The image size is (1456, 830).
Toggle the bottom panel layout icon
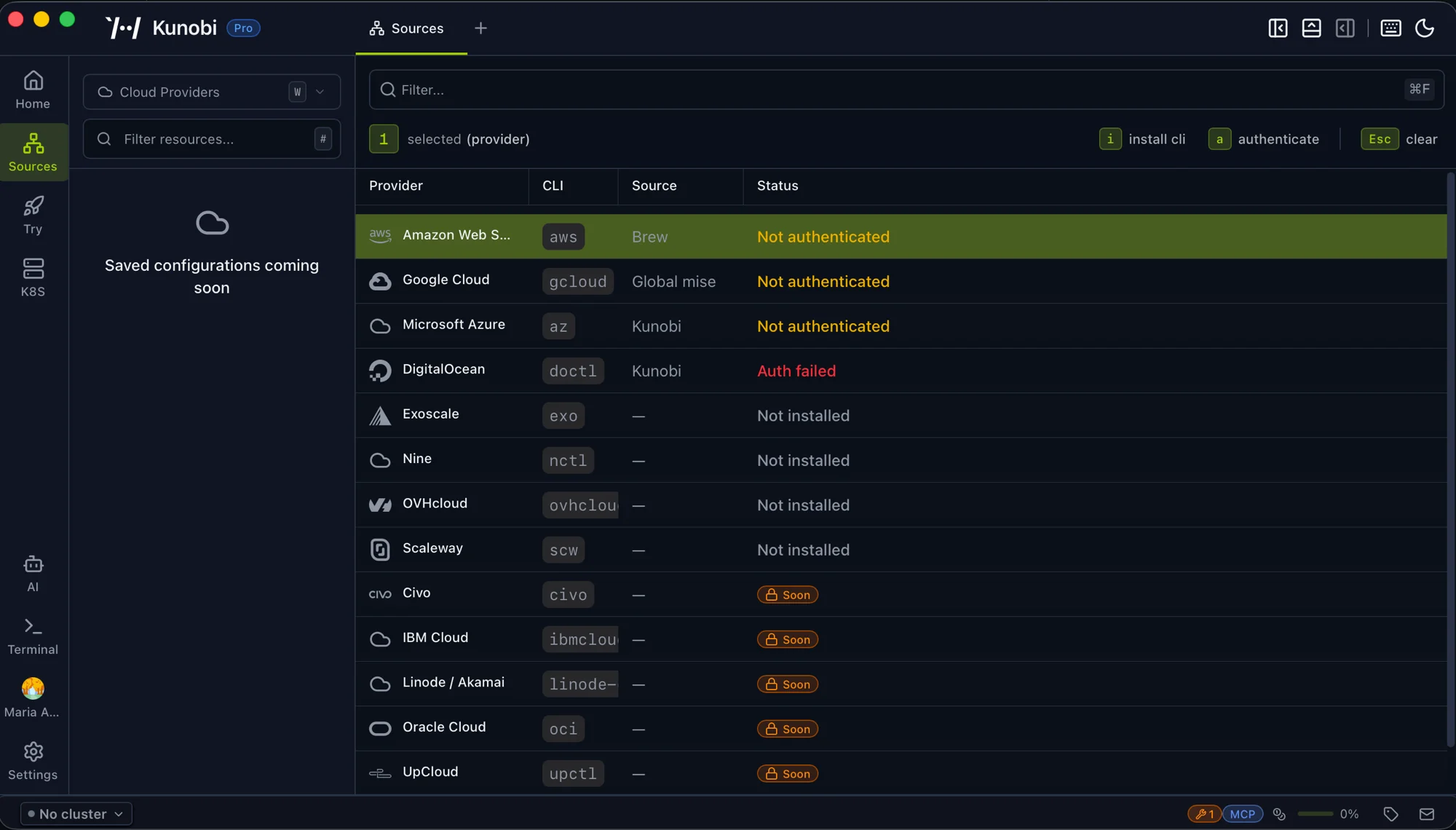click(x=1311, y=28)
